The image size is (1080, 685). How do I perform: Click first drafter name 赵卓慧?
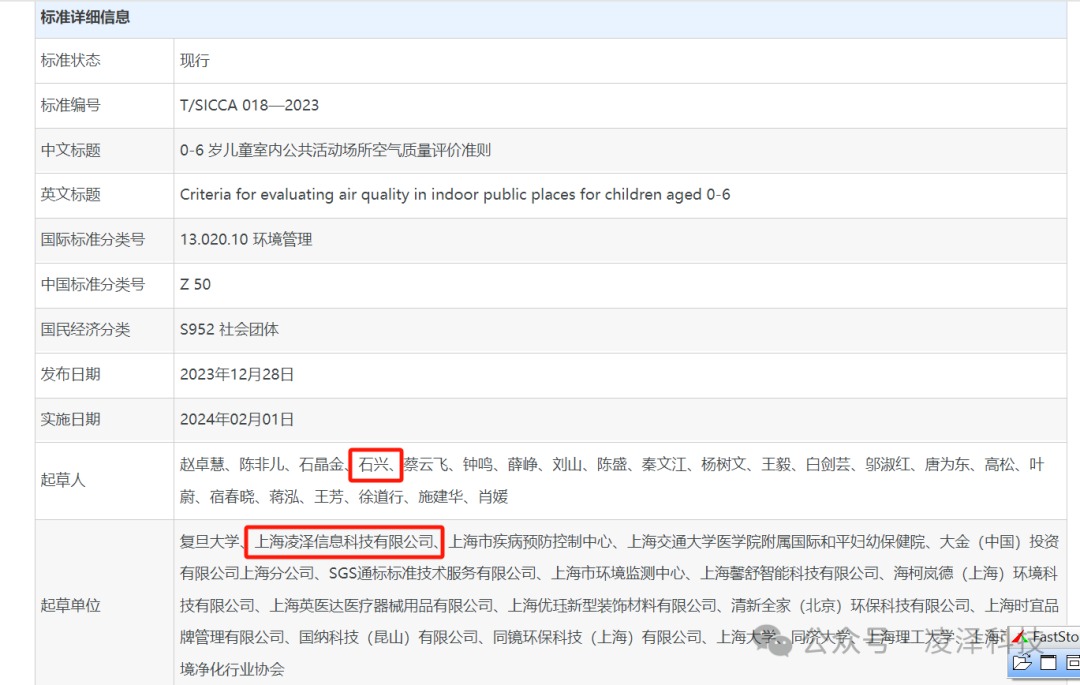tap(204, 464)
